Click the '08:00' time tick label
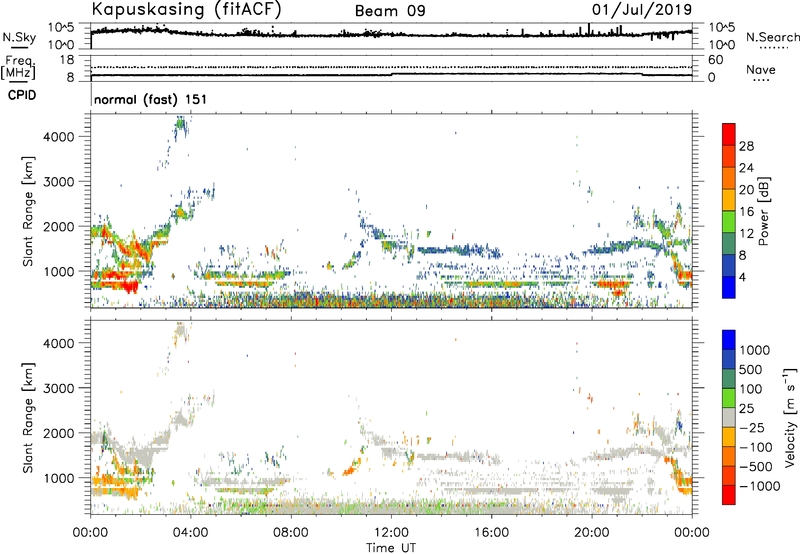The height and width of the screenshot is (554, 800). [291, 533]
